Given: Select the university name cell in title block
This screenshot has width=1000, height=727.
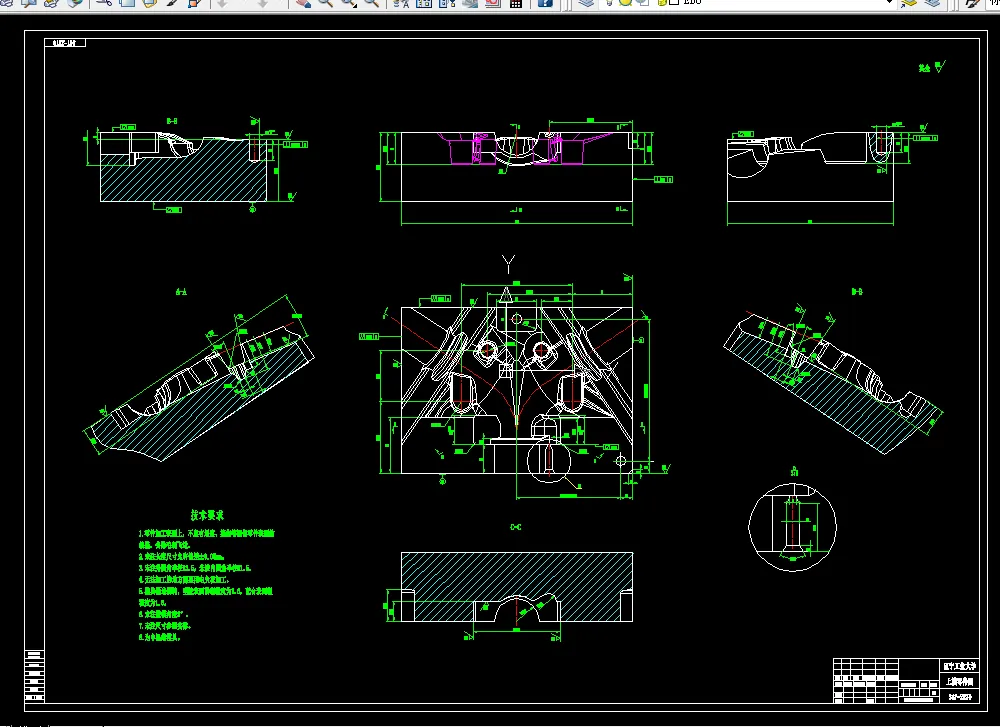Looking at the screenshot, I should pyautogui.click(x=960, y=666).
